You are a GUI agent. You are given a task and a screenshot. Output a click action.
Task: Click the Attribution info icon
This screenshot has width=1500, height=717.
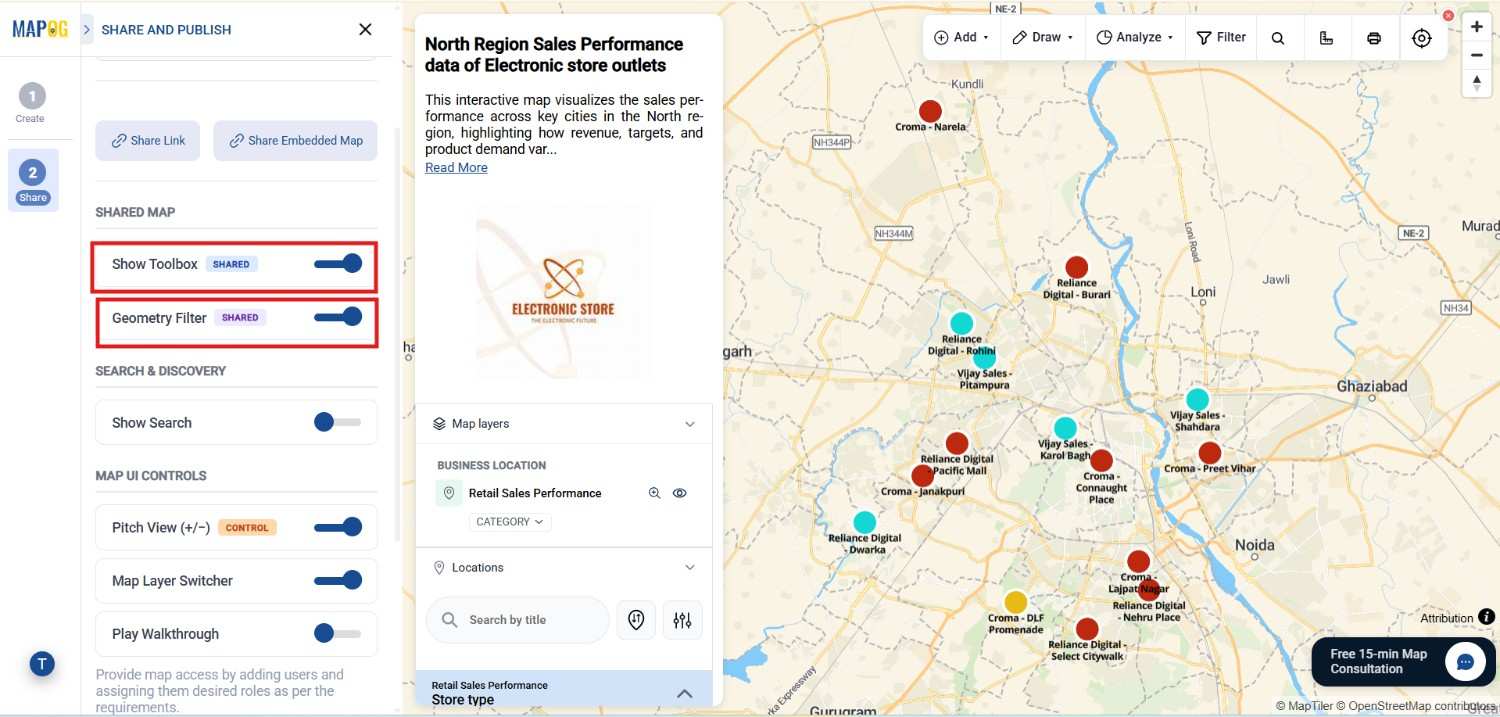(x=1488, y=617)
